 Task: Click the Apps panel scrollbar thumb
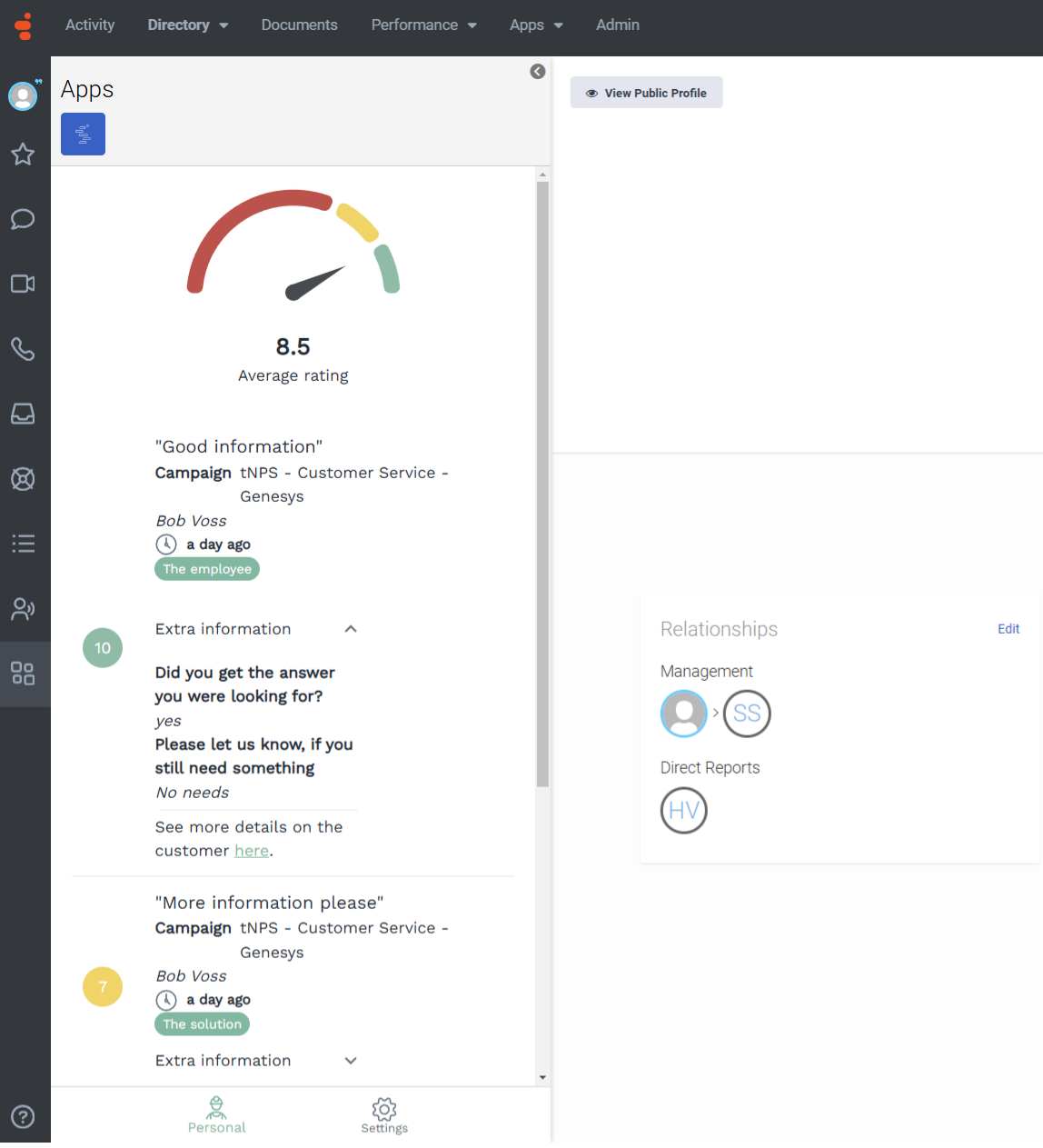click(542, 484)
